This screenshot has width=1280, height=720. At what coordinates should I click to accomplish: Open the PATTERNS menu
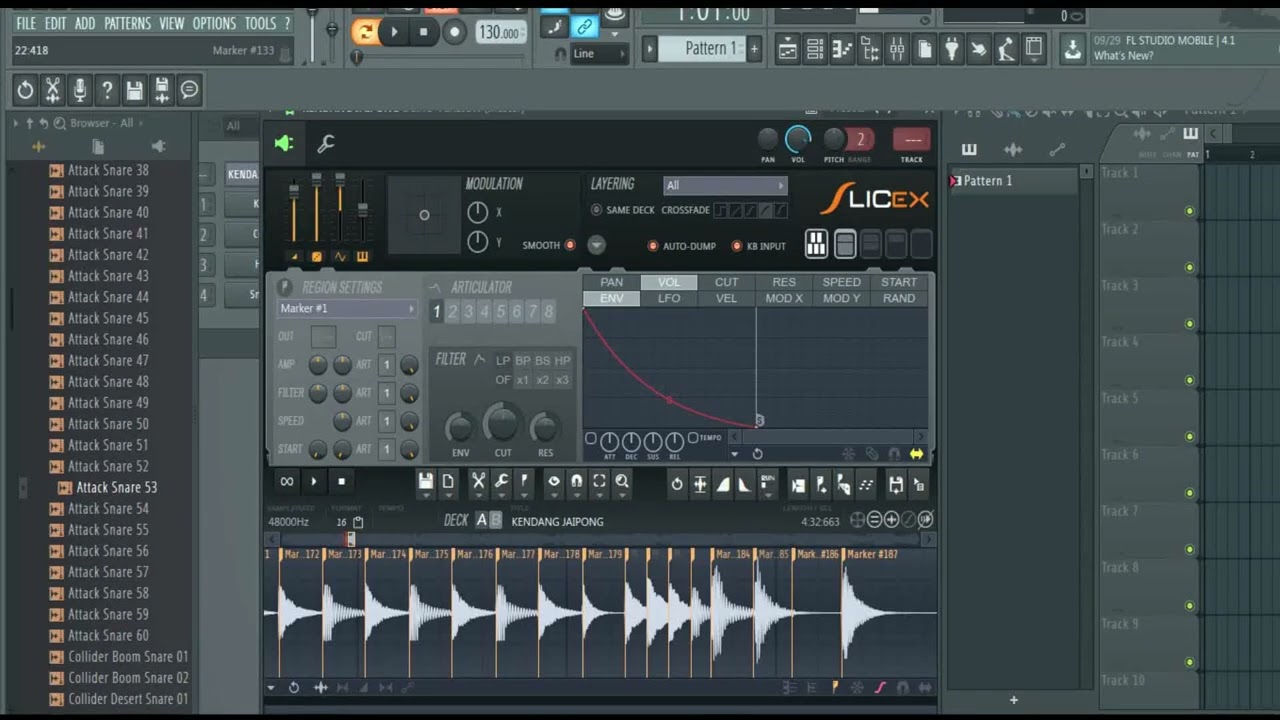pyautogui.click(x=128, y=23)
